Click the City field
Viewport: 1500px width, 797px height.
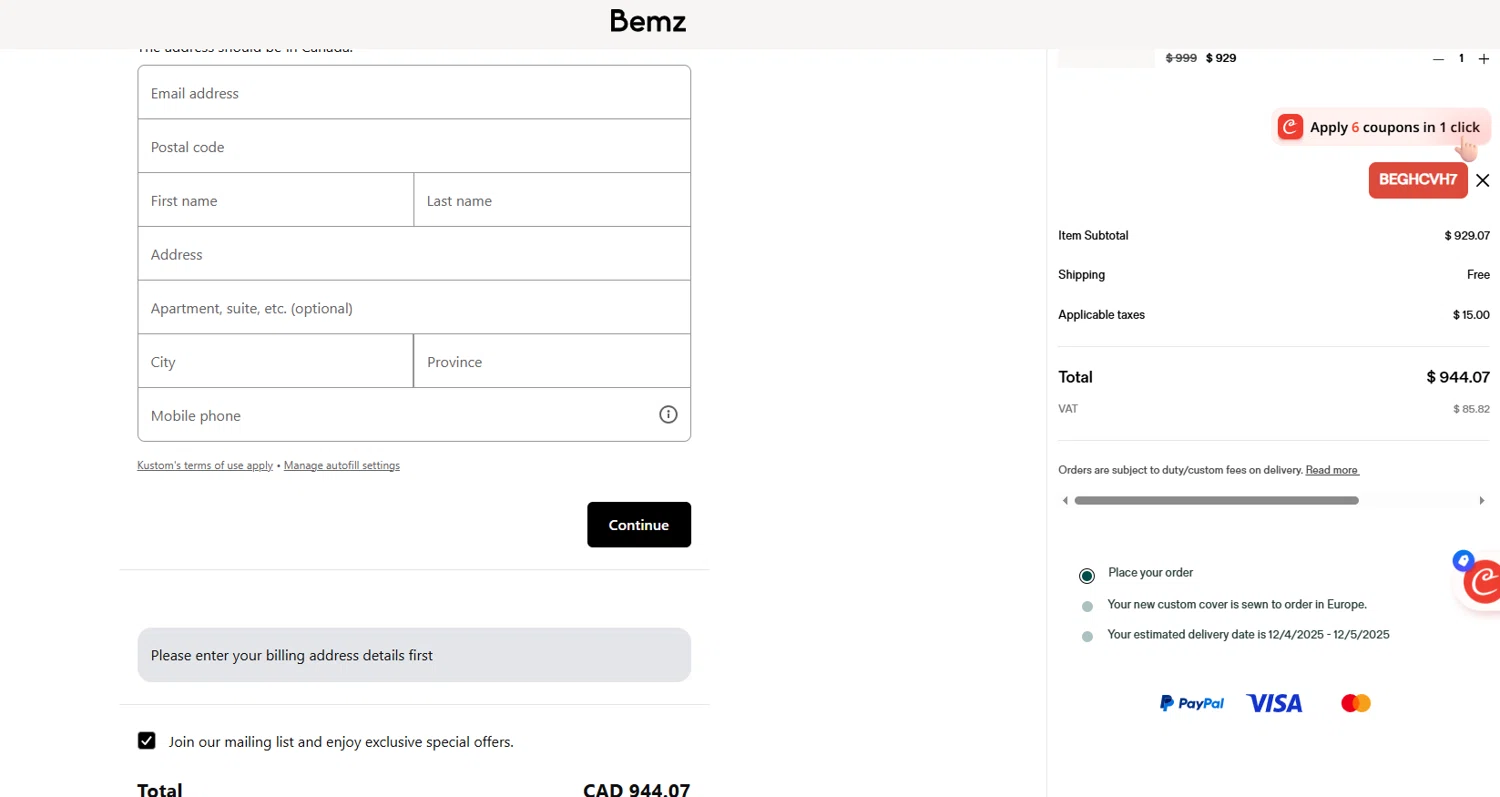[276, 362]
